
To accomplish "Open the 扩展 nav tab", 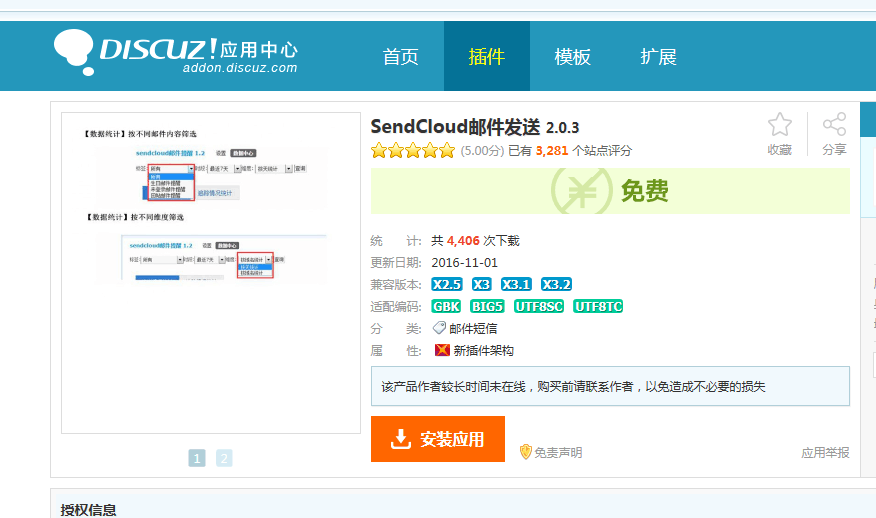I will (x=658, y=56).
